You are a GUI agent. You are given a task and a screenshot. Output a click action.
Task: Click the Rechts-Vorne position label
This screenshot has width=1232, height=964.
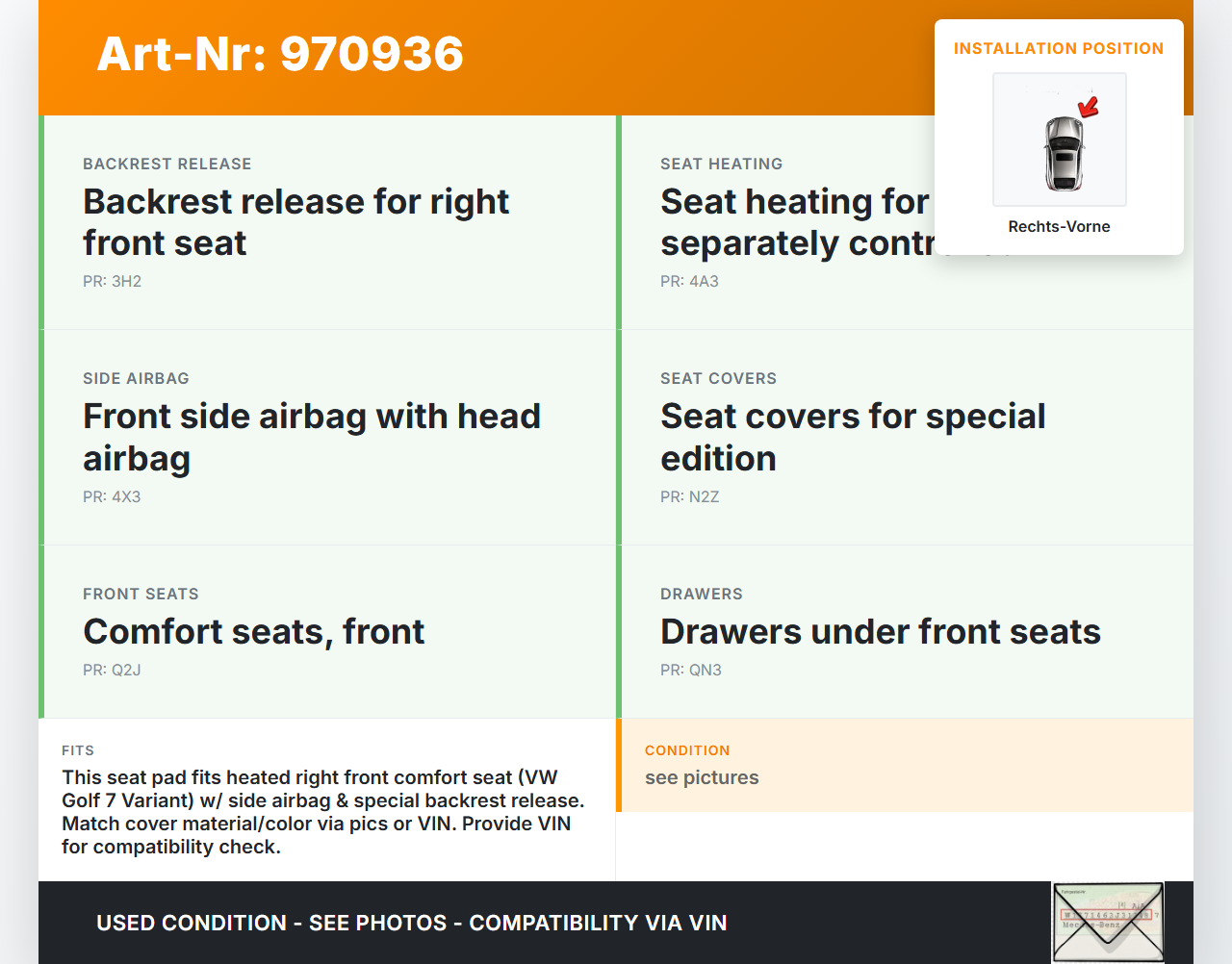(x=1059, y=226)
